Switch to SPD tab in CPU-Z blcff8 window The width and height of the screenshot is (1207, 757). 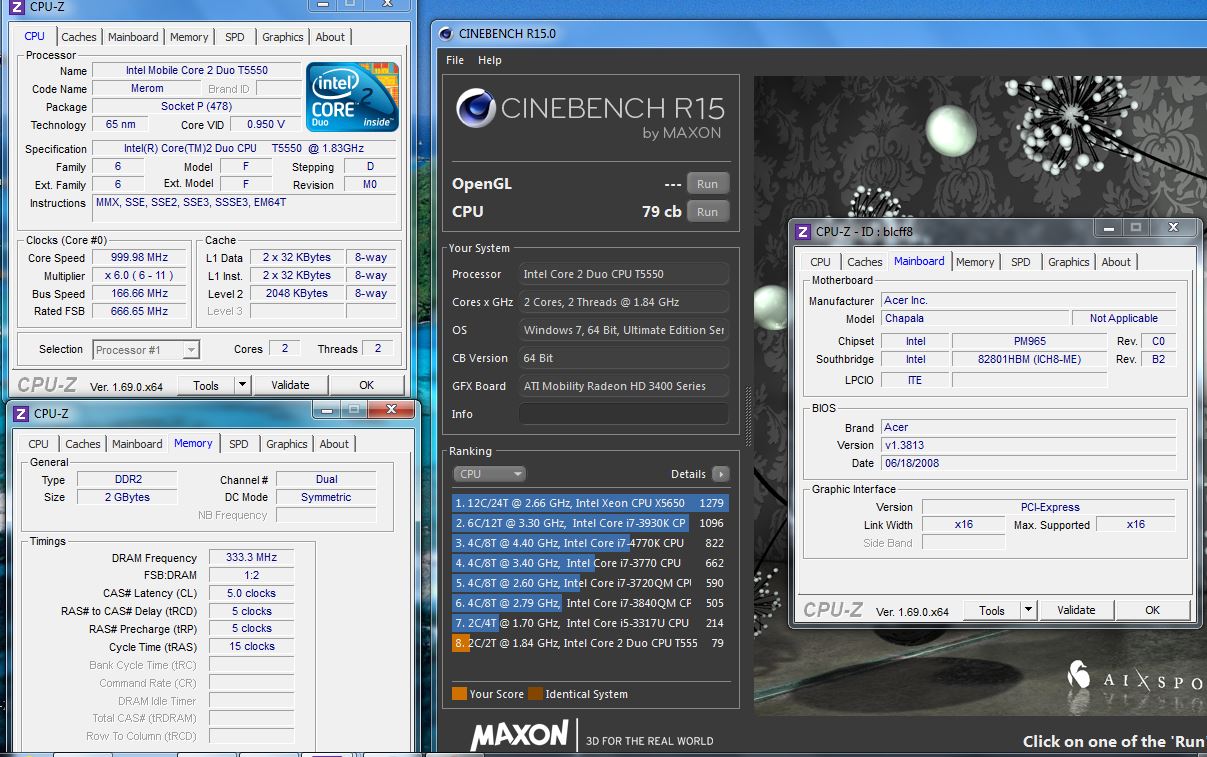click(x=1021, y=262)
